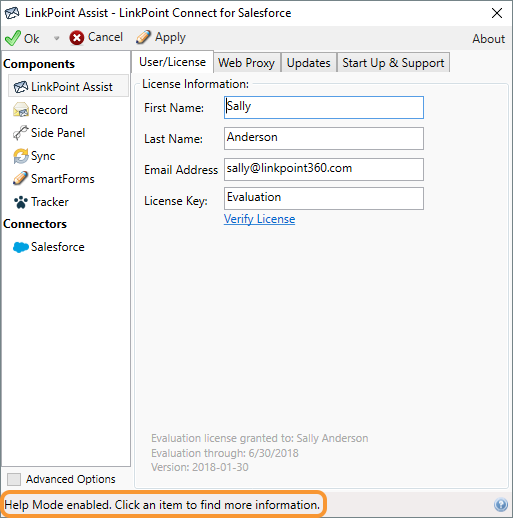
Task: Click the Last Name input field
Action: click(324, 138)
